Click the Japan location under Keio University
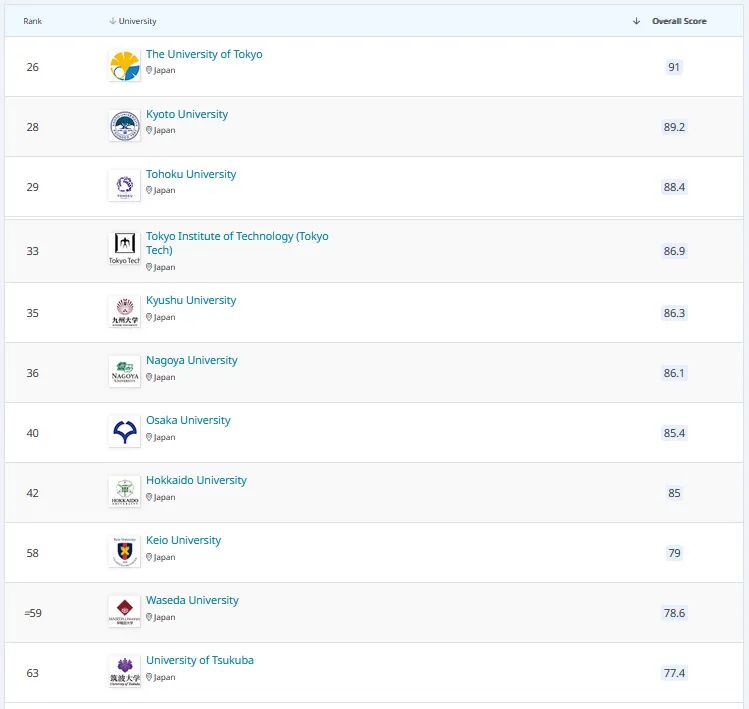This screenshot has height=709, width=749. (x=164, y=557)
